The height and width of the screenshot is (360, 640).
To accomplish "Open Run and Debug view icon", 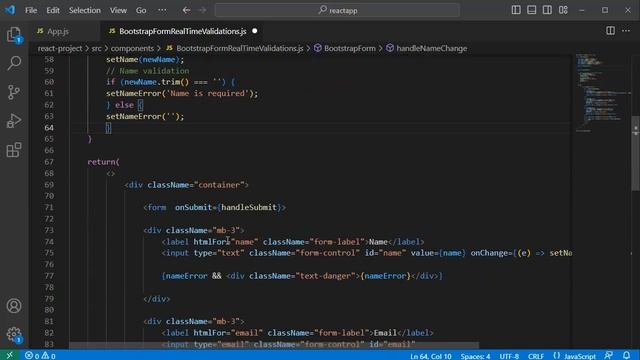I will [x=14, y=121].
